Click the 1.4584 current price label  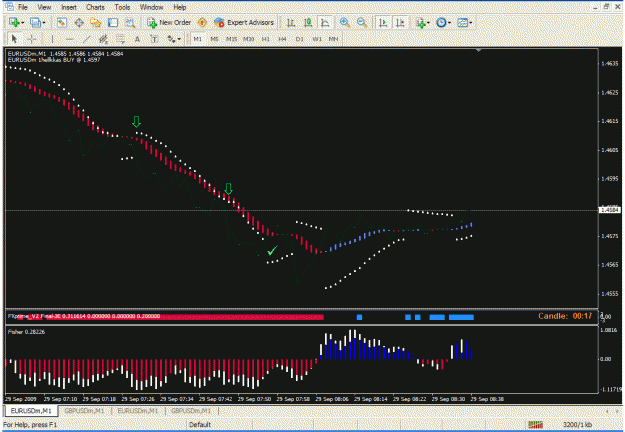(610, 210)
